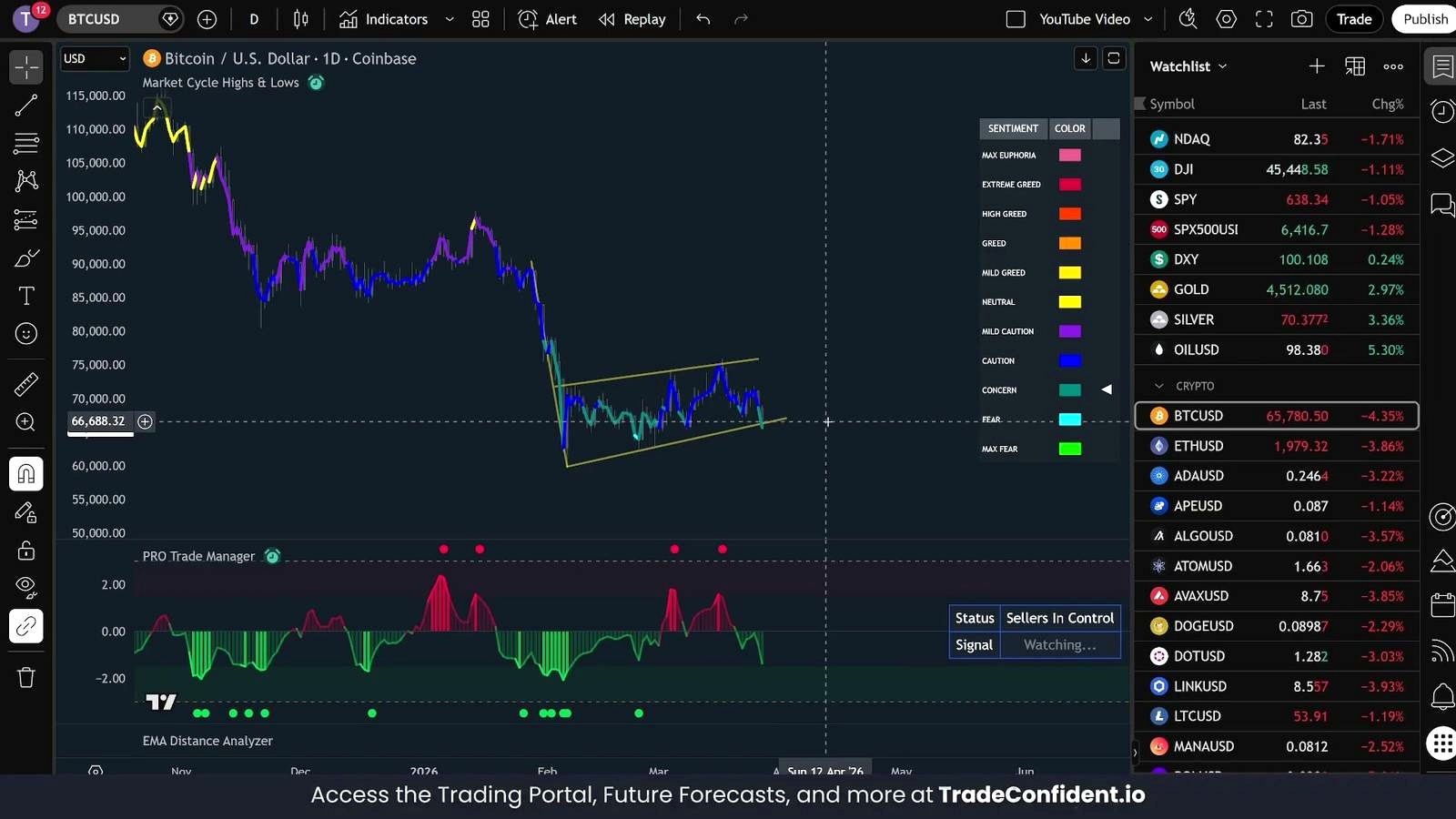The height and width of the screenshot is (819, 1456).
Task: Add a symbol to the watchlist
Action: pyautogui.click(x=1317, y=66)
